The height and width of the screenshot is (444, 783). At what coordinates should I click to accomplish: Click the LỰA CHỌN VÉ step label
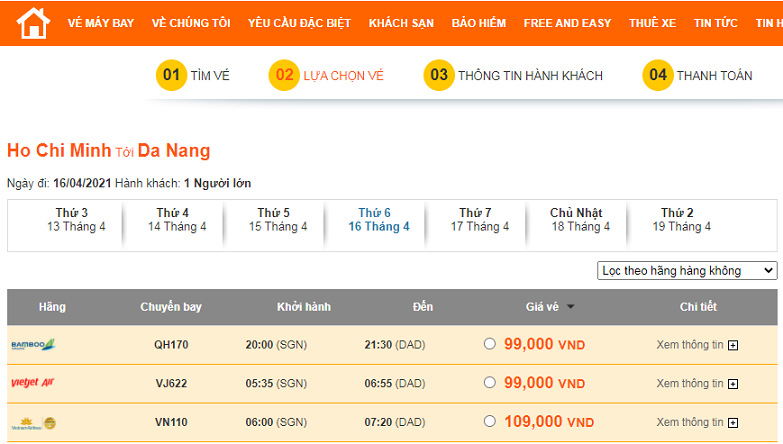click(x=344, y=75)
